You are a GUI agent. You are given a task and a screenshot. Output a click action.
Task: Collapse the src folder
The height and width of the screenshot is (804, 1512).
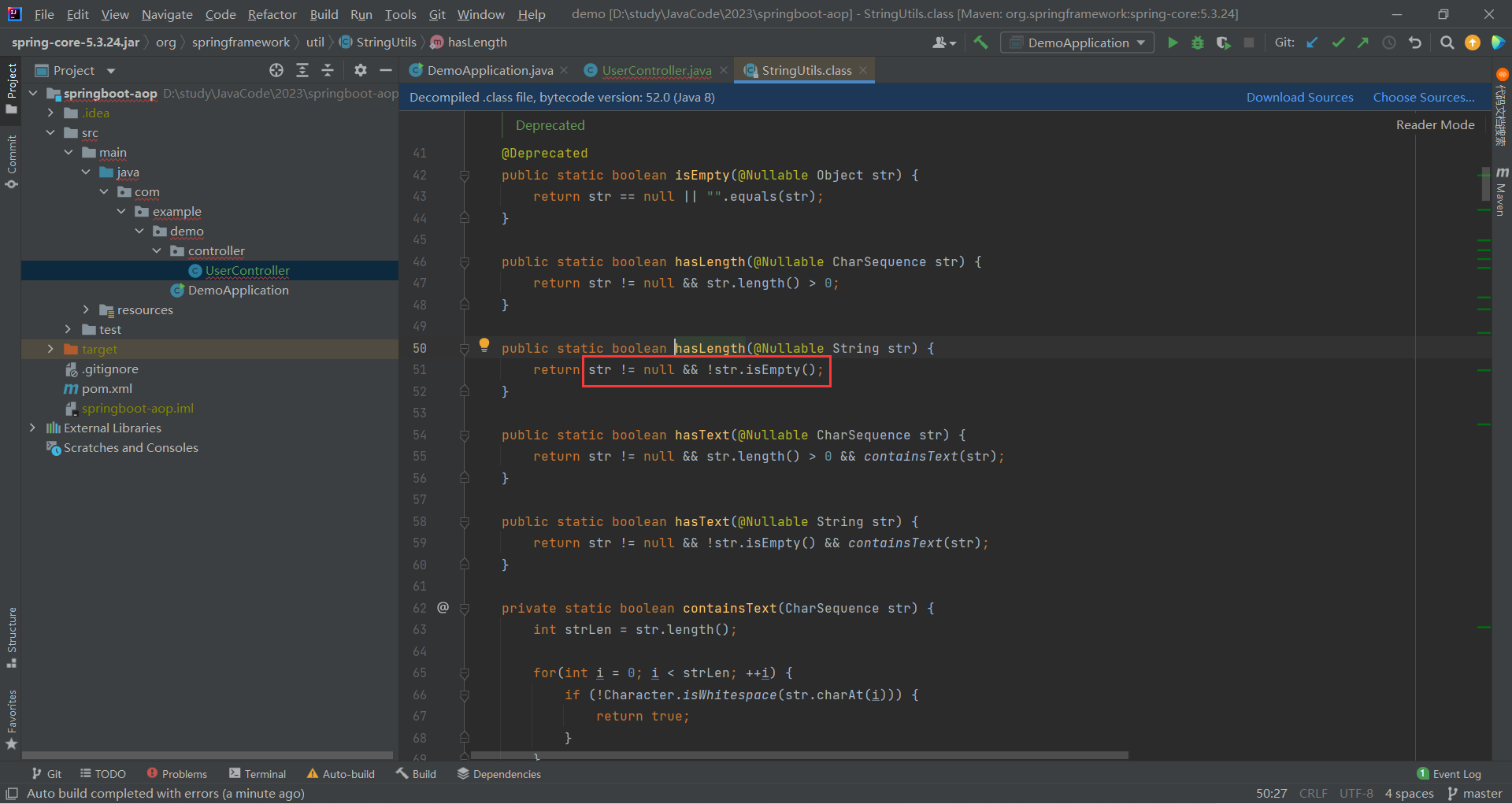coord(50,133)
